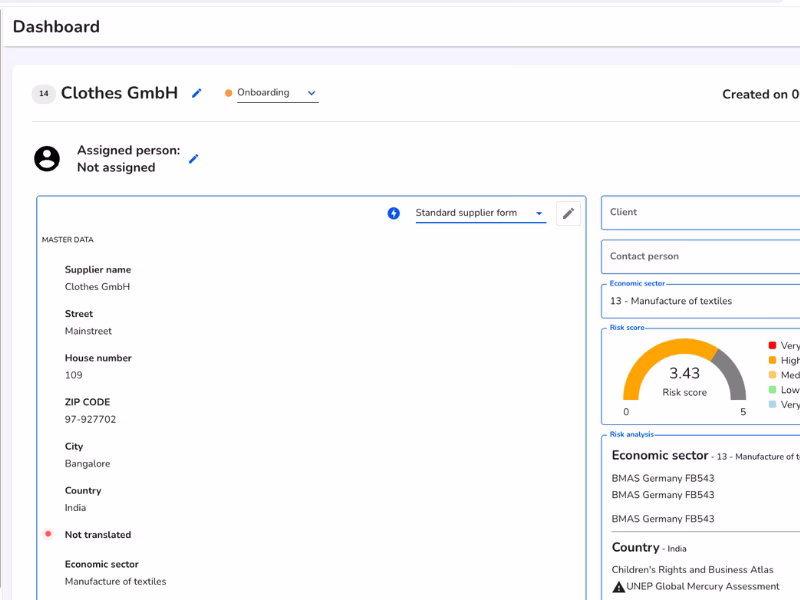The image size is (800, 600).
Task: Click the orange status dot before Onboarding
Action: (228, 93)
